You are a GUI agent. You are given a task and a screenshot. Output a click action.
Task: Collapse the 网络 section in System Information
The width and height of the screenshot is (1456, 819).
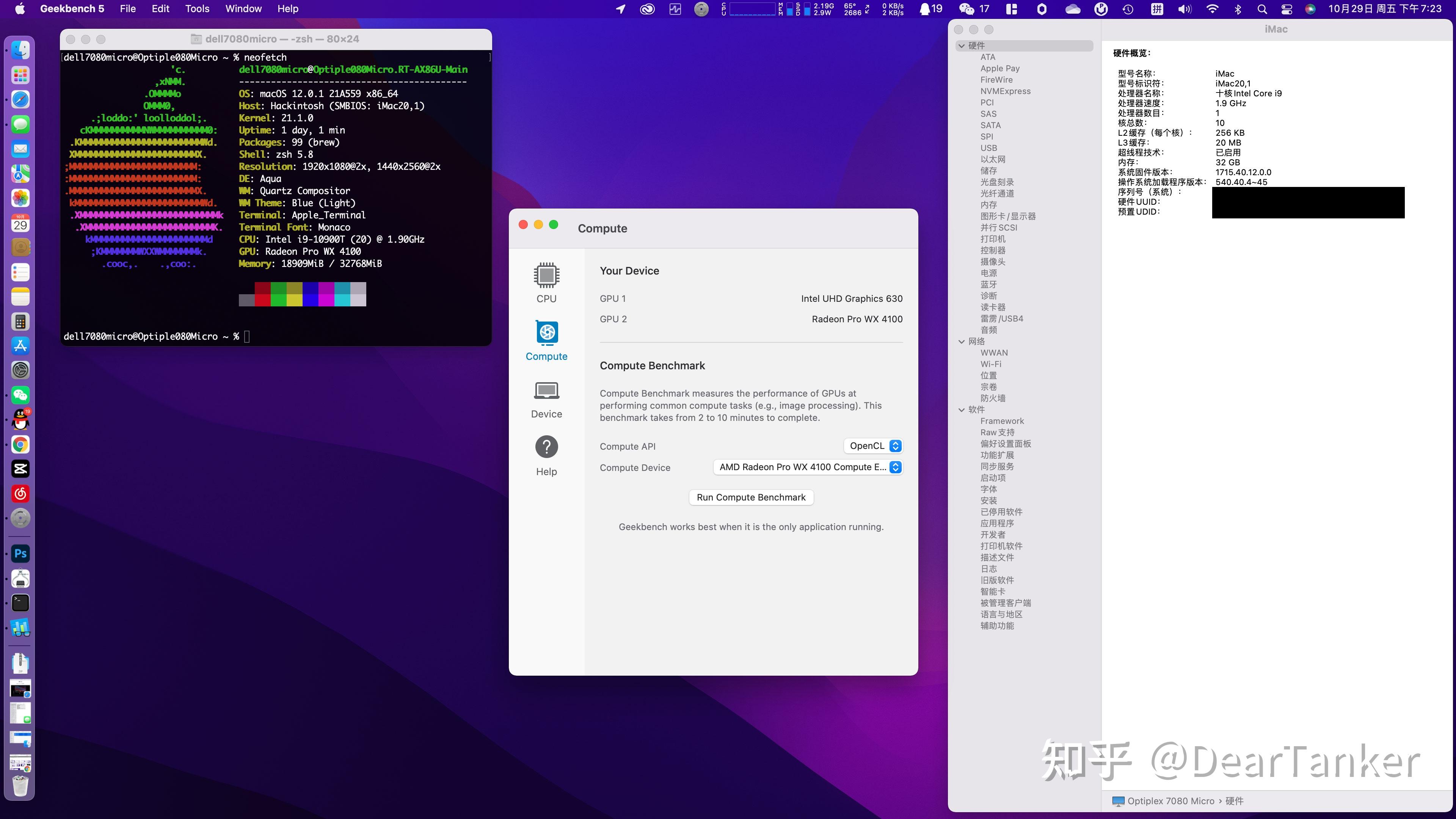(962, 341)
